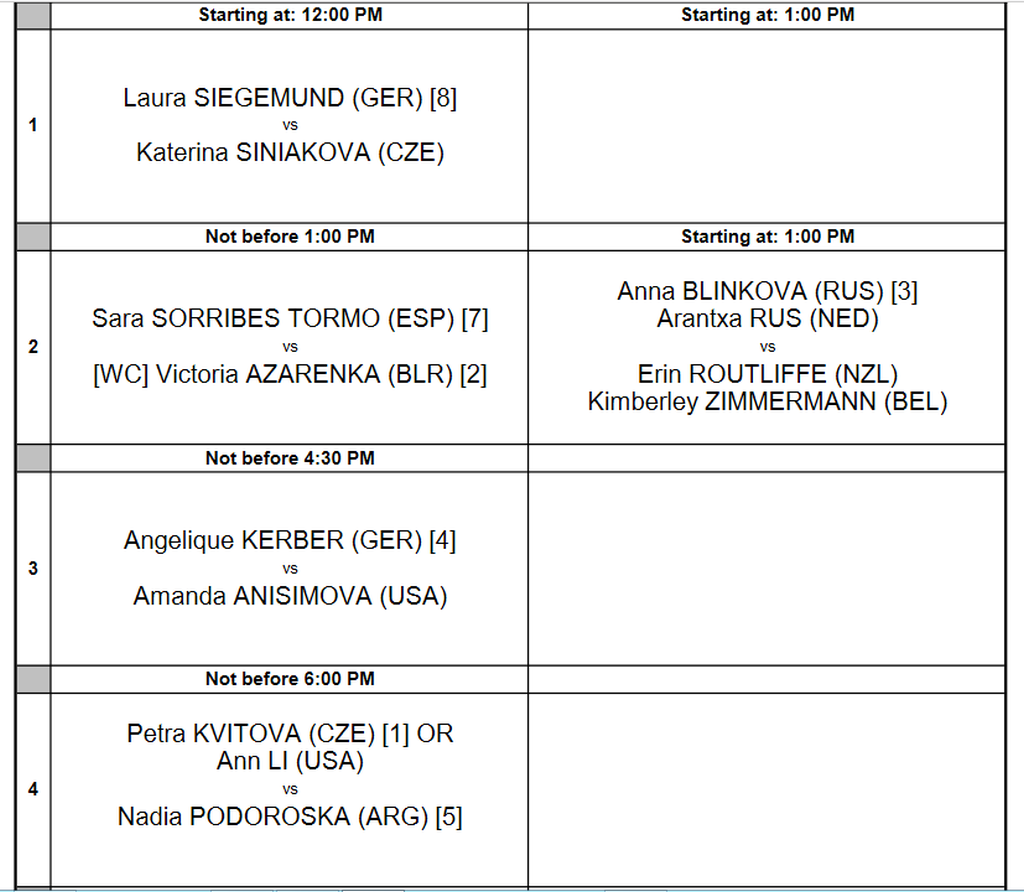
Task: Click [WC] Victoria AZARENKA (BLR) [2]
Action: (x=290, y=375)
